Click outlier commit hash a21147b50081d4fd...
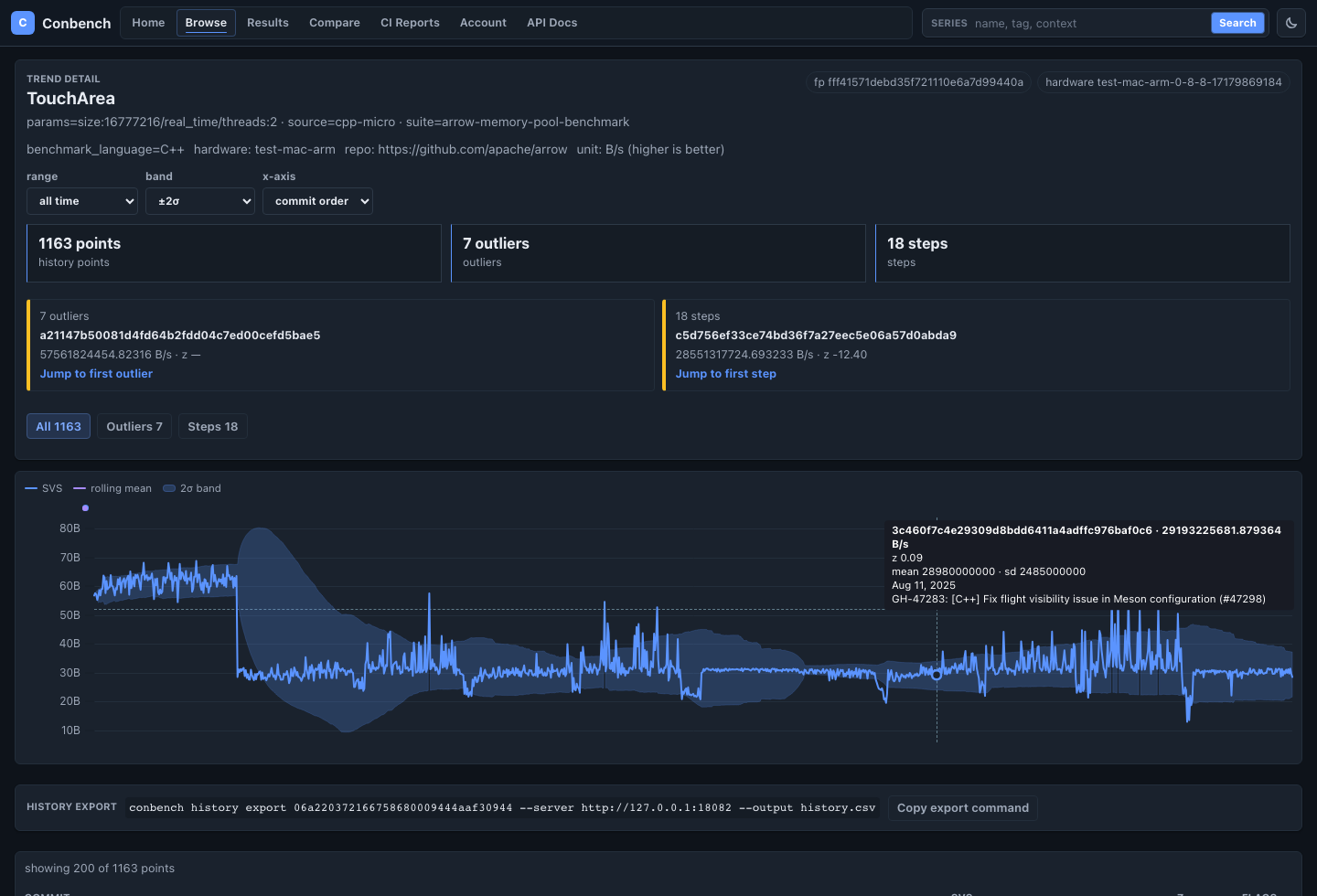The image size is (1317, 896). (180, 336)
